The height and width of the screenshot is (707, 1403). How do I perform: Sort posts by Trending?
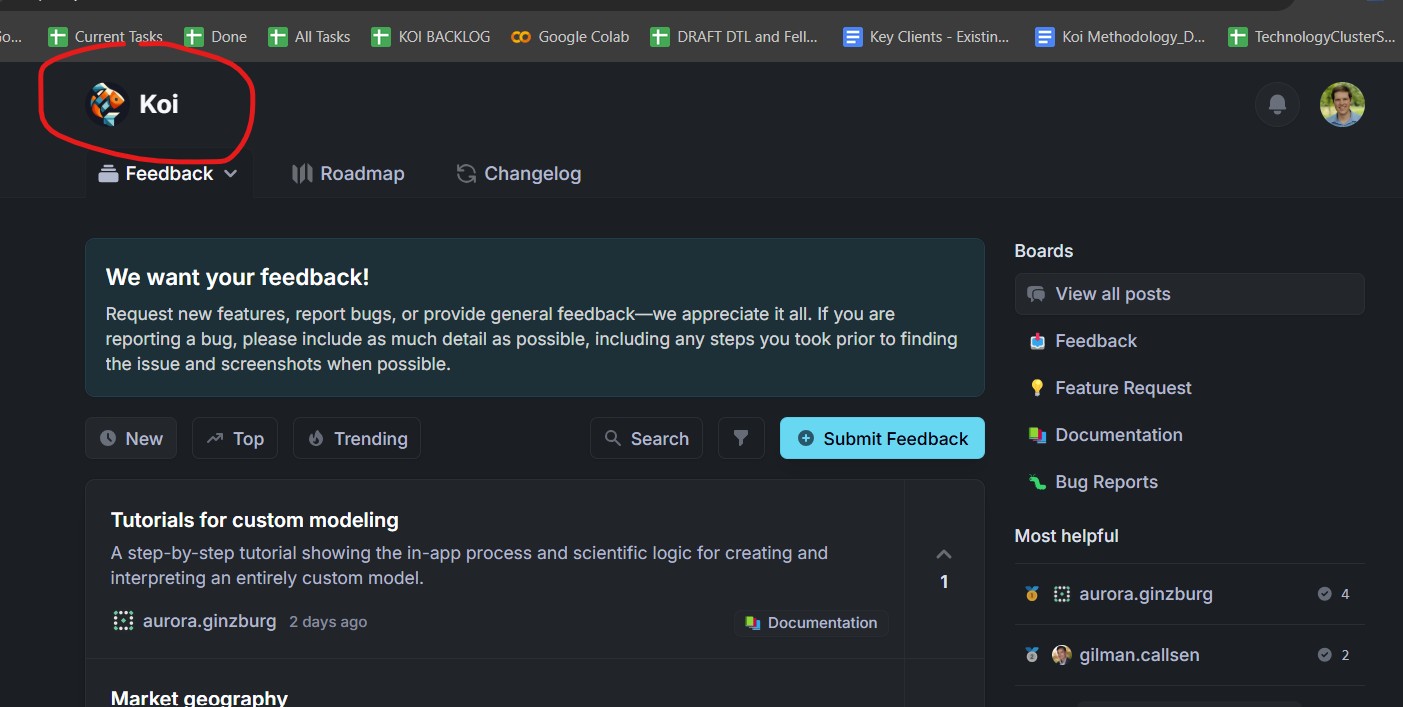tap(357, 438)
